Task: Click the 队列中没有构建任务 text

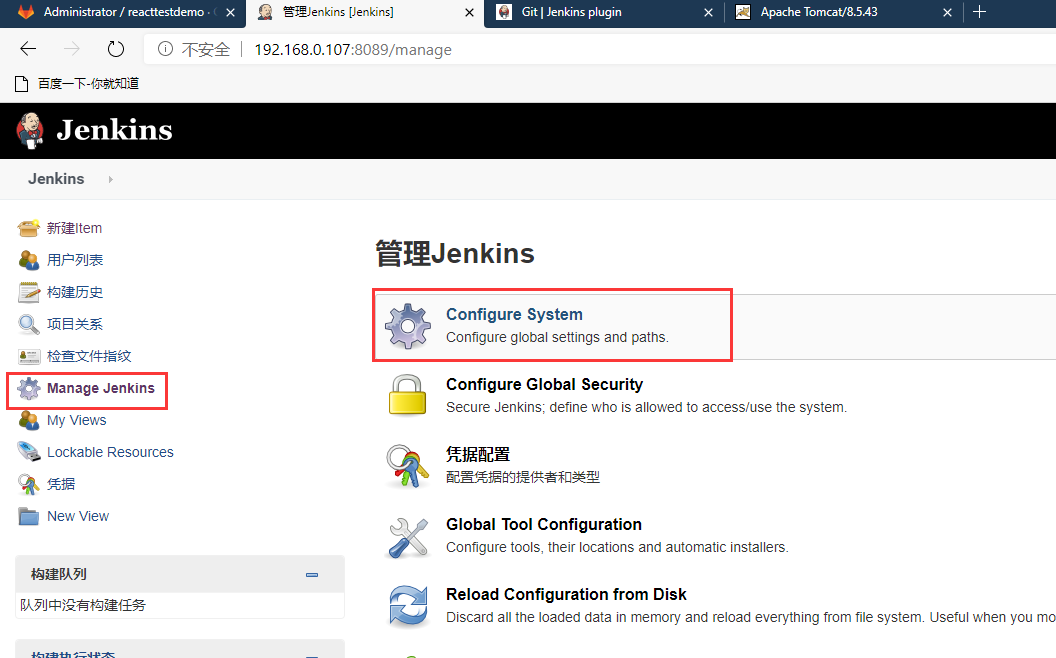Action: [83, 605]
